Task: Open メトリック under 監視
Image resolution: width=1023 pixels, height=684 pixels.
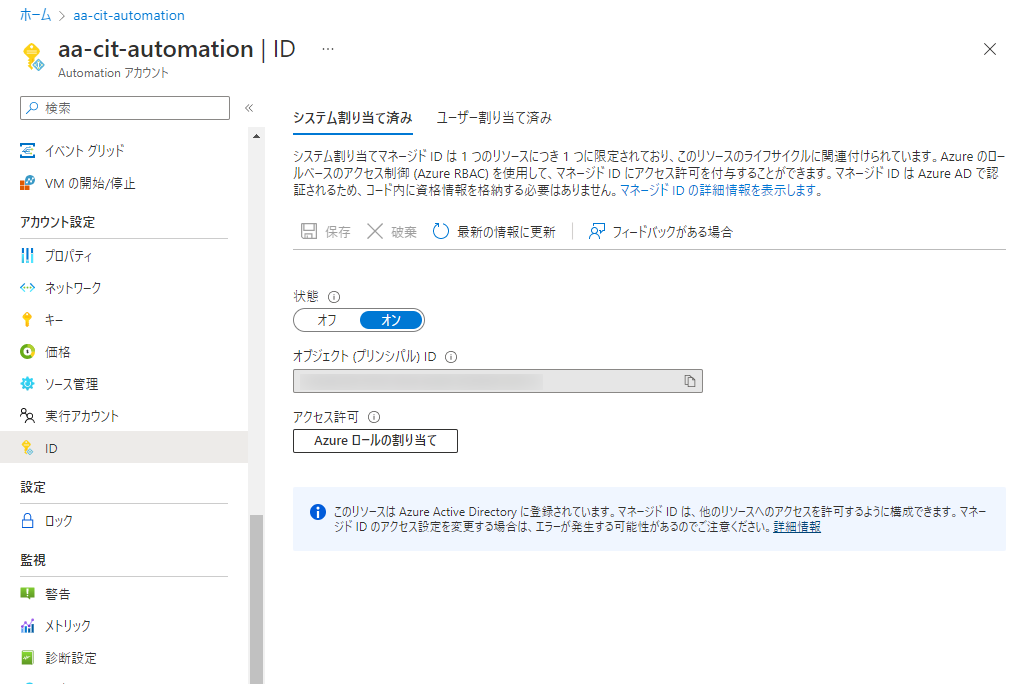Action: (x=67, y=624)
